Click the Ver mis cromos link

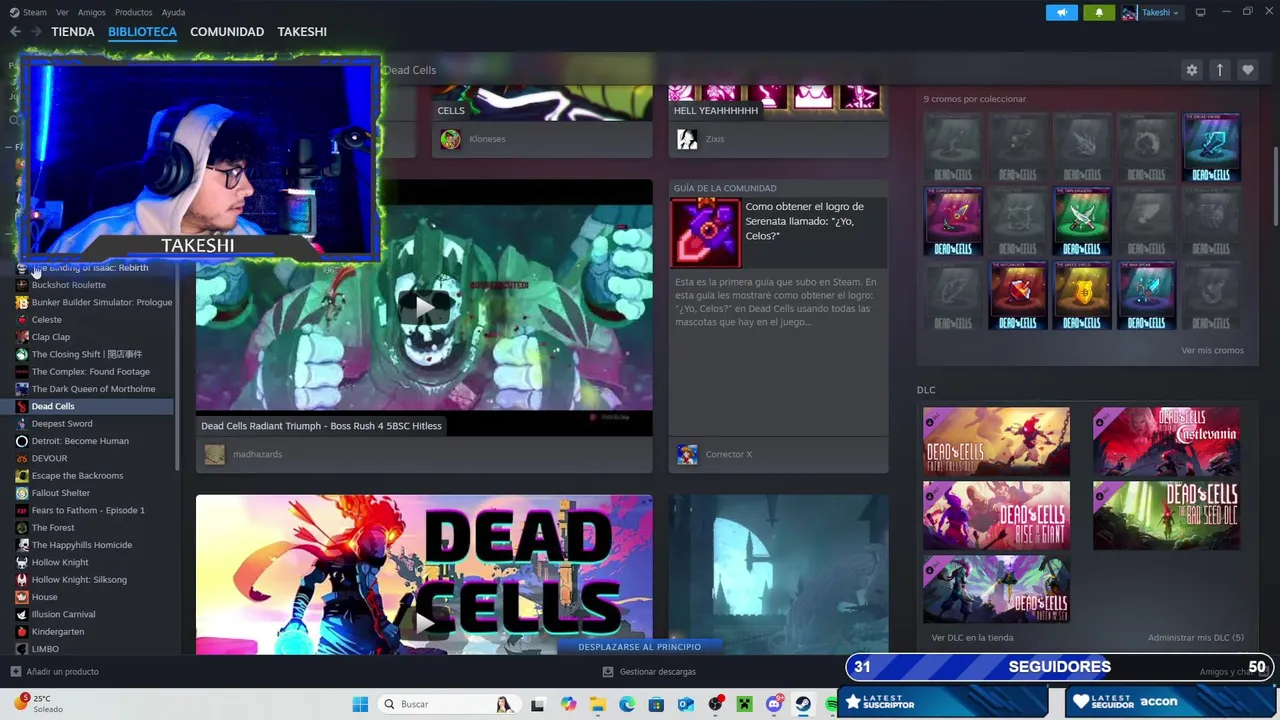1212,350
